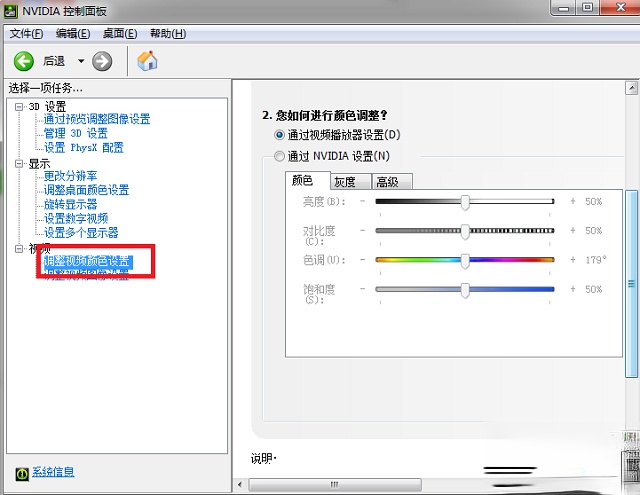Screen dimensions: 640x495
Task: Click the 显示 category label
Action: click(x=39, y=164)
